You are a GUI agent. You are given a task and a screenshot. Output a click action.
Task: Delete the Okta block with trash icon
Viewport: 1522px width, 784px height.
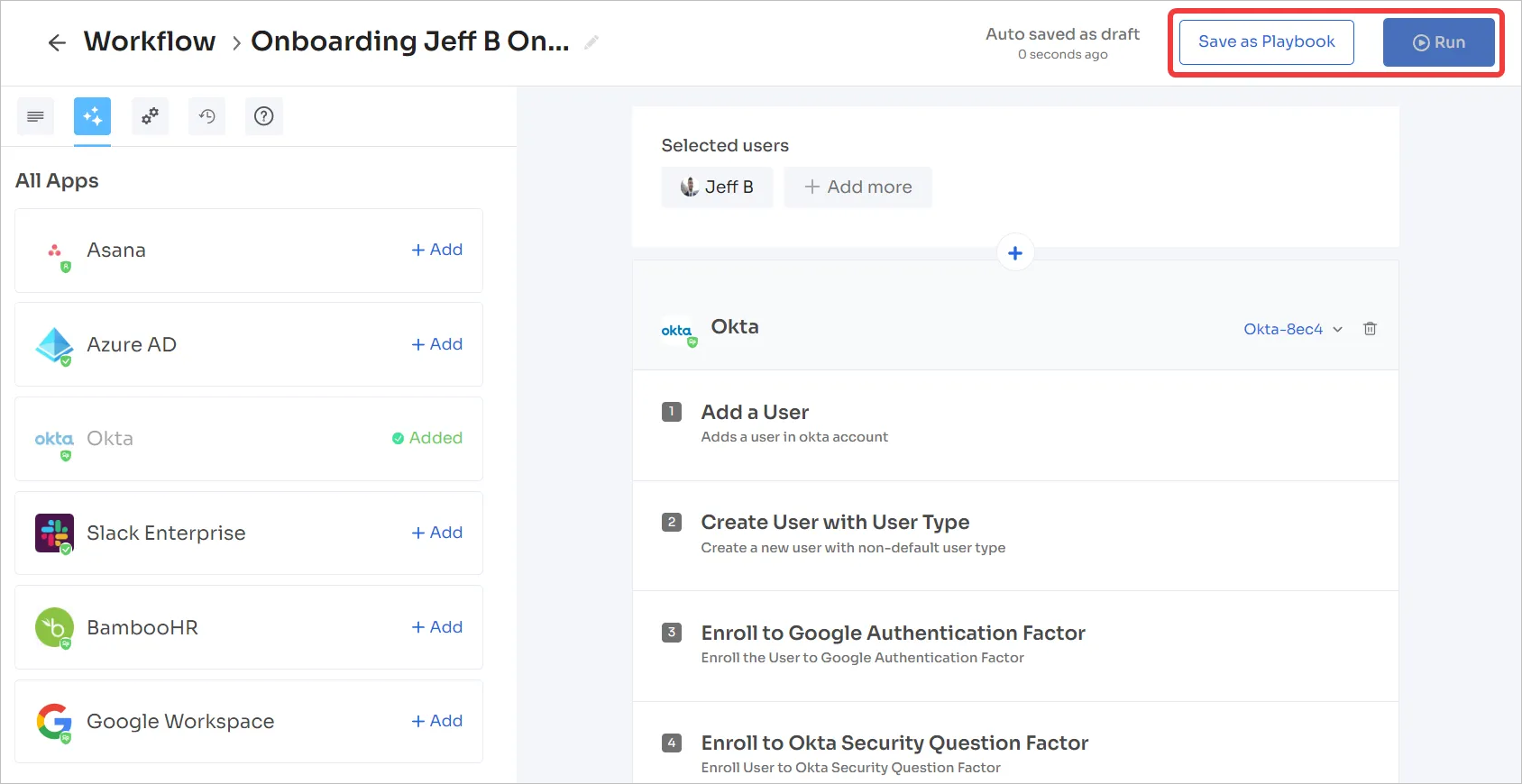pos(1370,329)
